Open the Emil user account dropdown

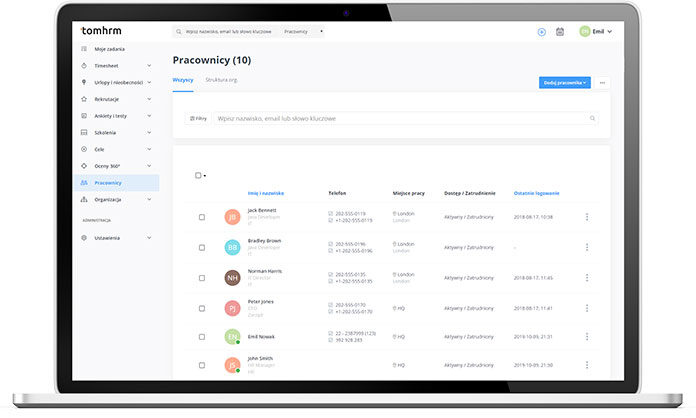[x=596, y=31]
